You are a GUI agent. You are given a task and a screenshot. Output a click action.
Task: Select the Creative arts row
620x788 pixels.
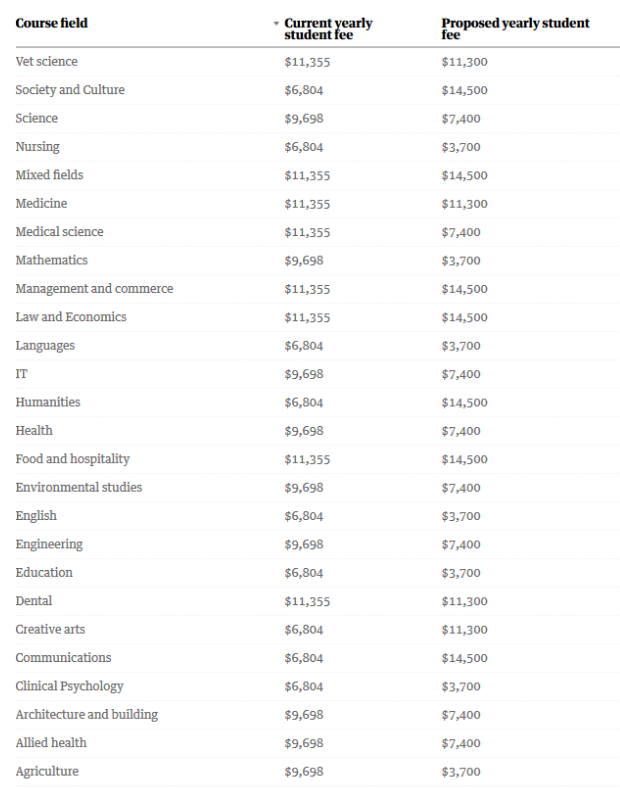50,630
